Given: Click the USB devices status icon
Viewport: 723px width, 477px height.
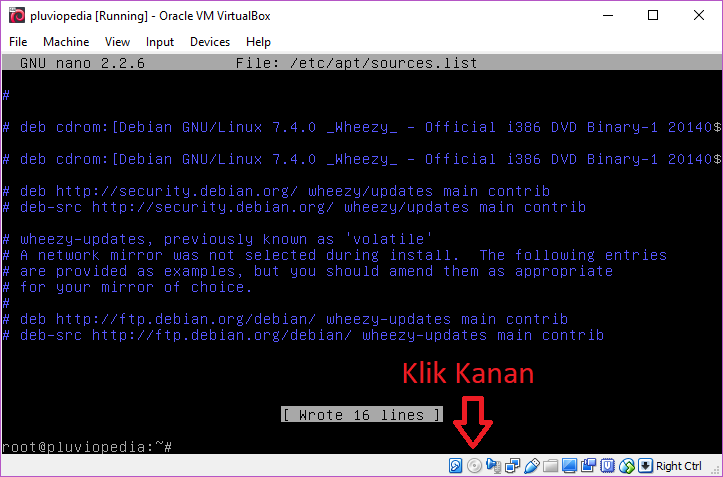Looking at the screenshot, I should tap(532, 465).
